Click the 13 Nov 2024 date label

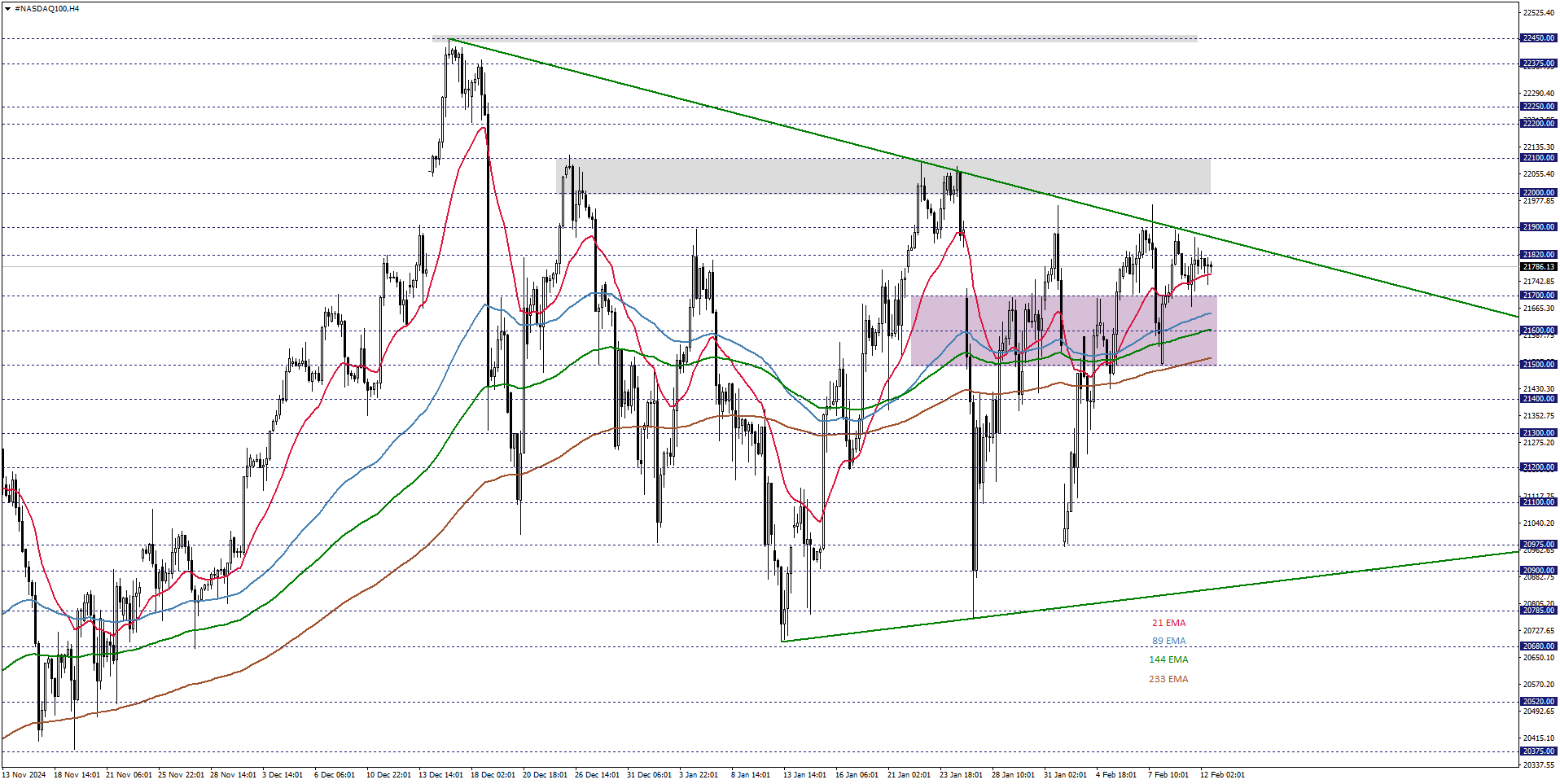tap(24, 775)
